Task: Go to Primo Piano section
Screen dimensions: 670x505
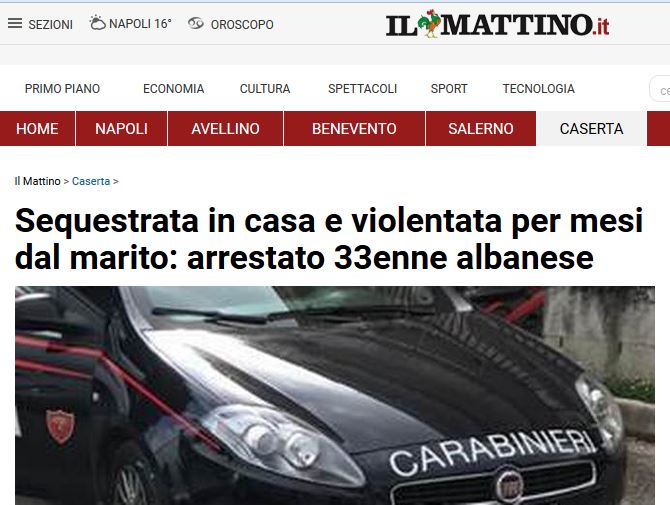Action: (x=62, y=88)
